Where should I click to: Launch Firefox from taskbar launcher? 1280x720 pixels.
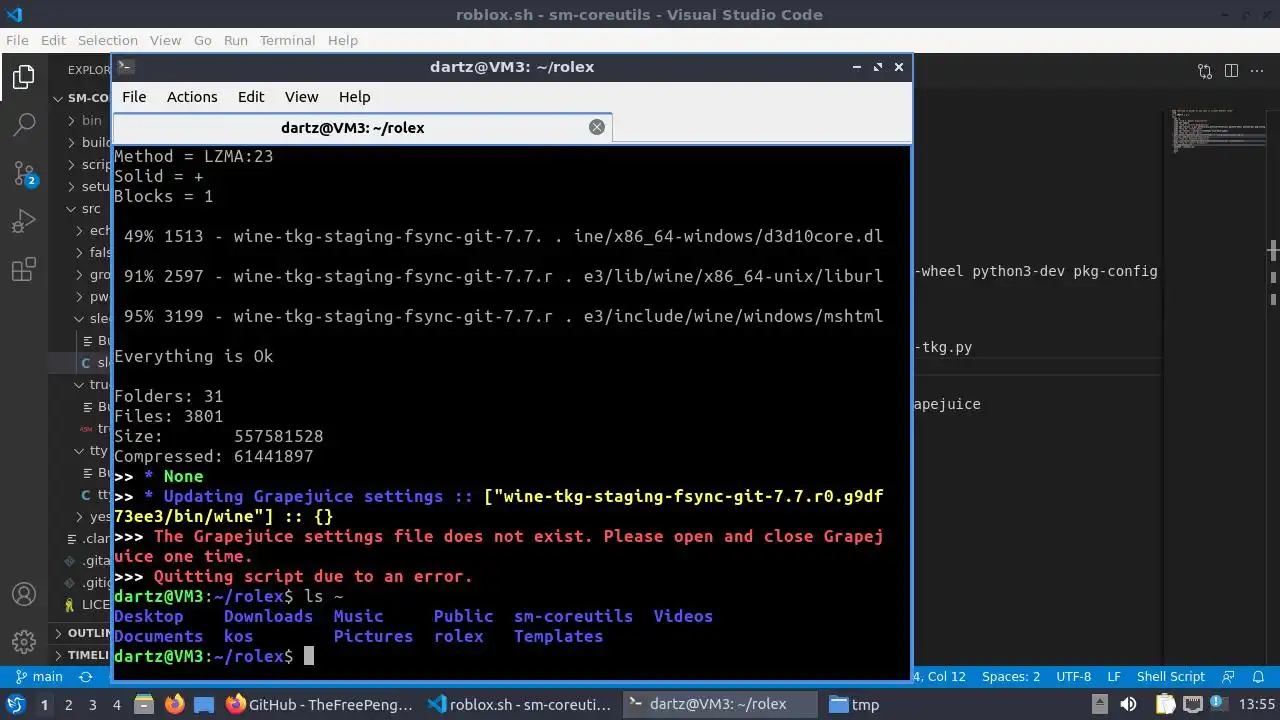point(174,704)
